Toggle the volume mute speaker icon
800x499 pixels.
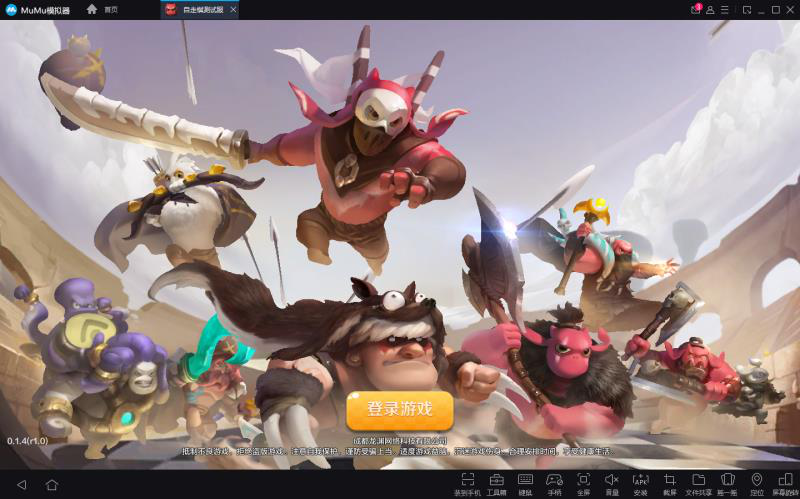click(612, 484)
